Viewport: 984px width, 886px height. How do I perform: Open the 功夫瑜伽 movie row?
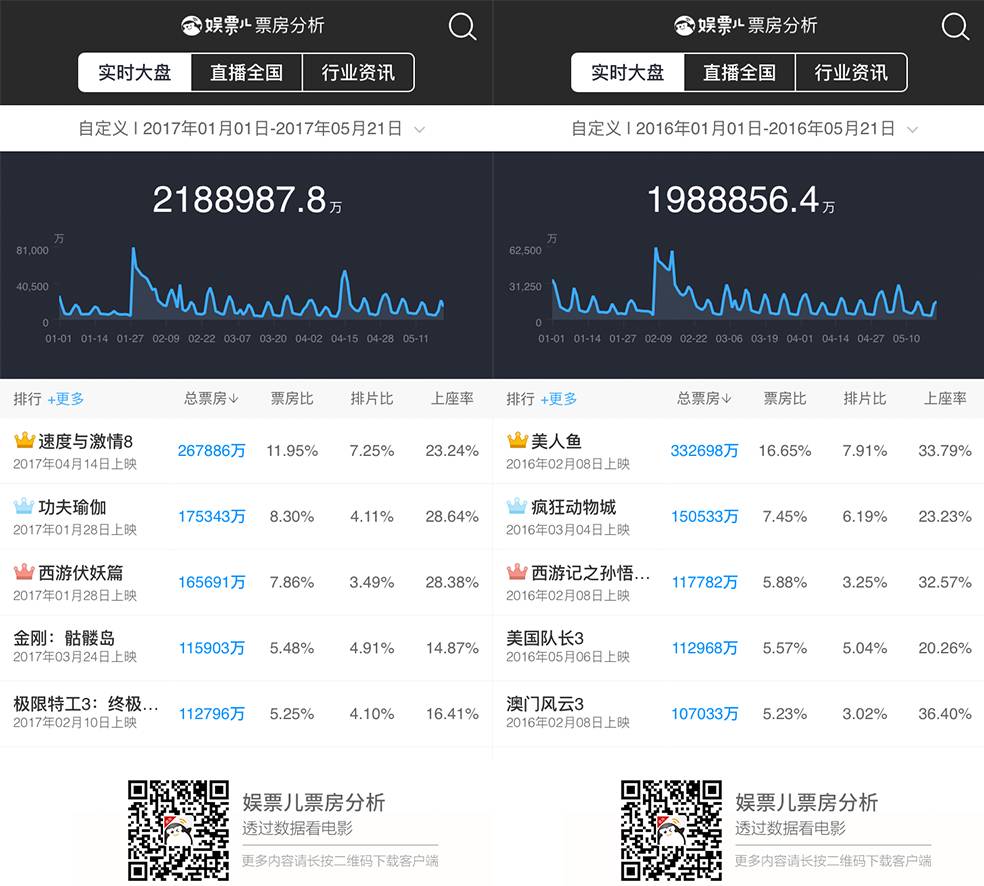(x=246, y=516)
